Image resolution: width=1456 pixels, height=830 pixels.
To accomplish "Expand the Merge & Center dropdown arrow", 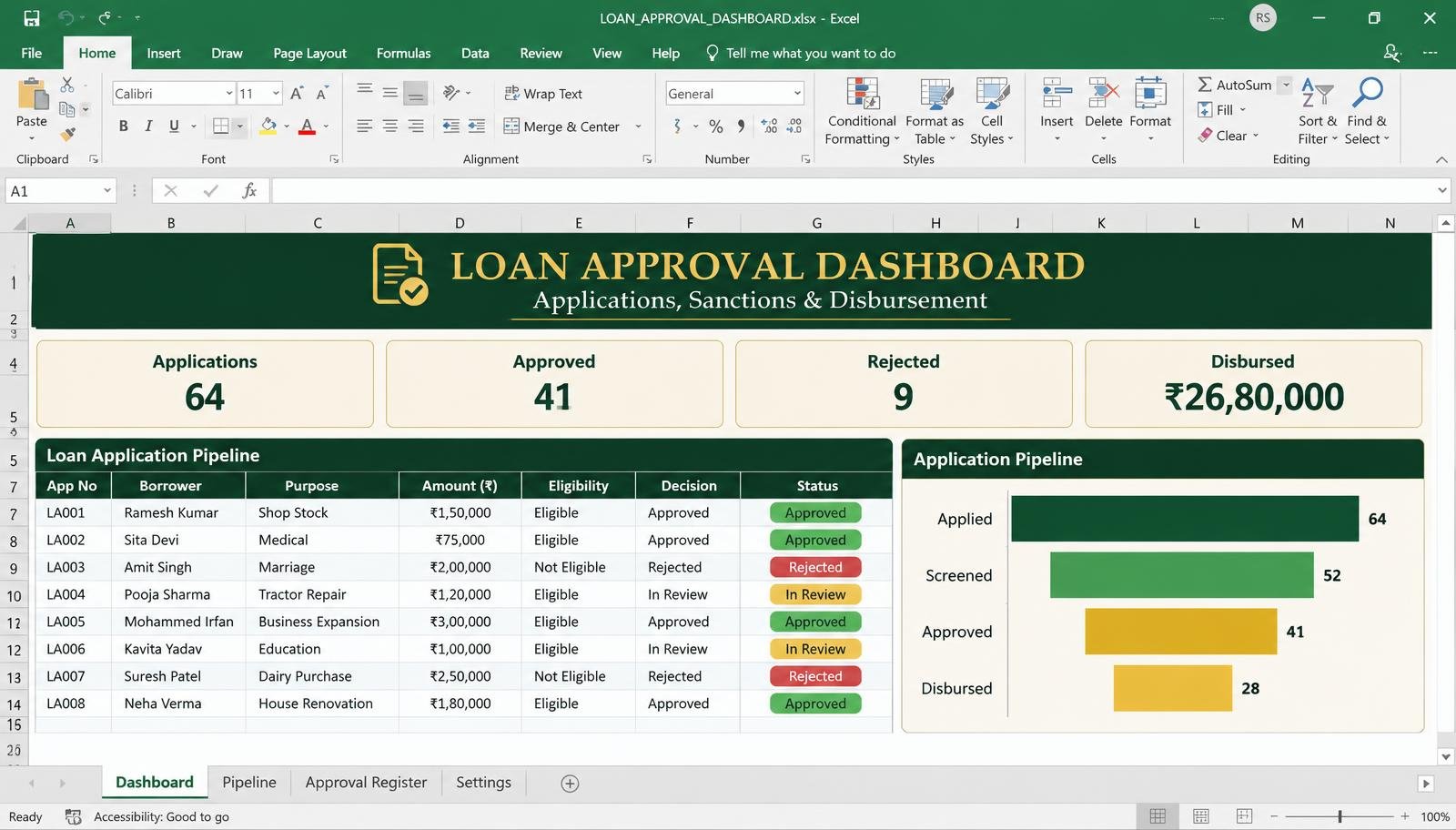I will (x=638, y=127).
